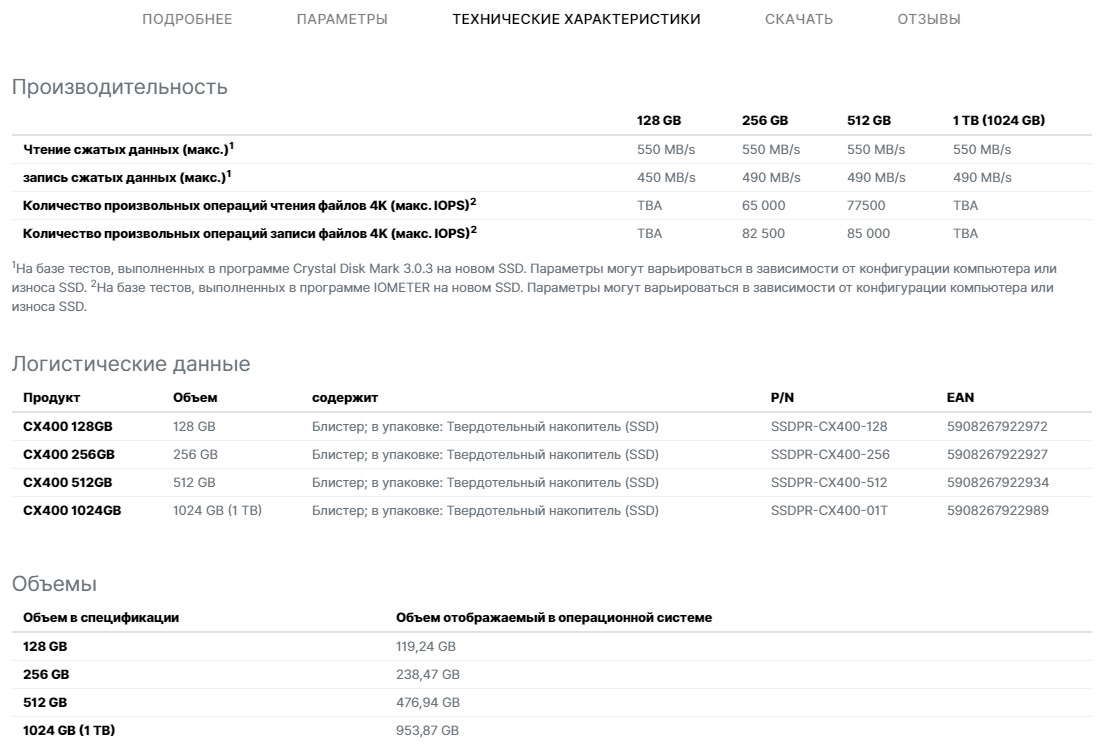Select the CX400 256GB product row
The height and width of the screenshot is (746, 1111).
point(551,454)
